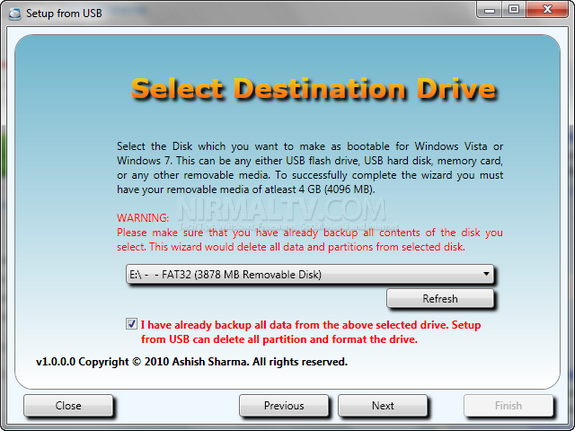The width and height of the screenshot is (575, 431).
Task: Click the Close button at bottom left
Action: [x=68, y=405]
